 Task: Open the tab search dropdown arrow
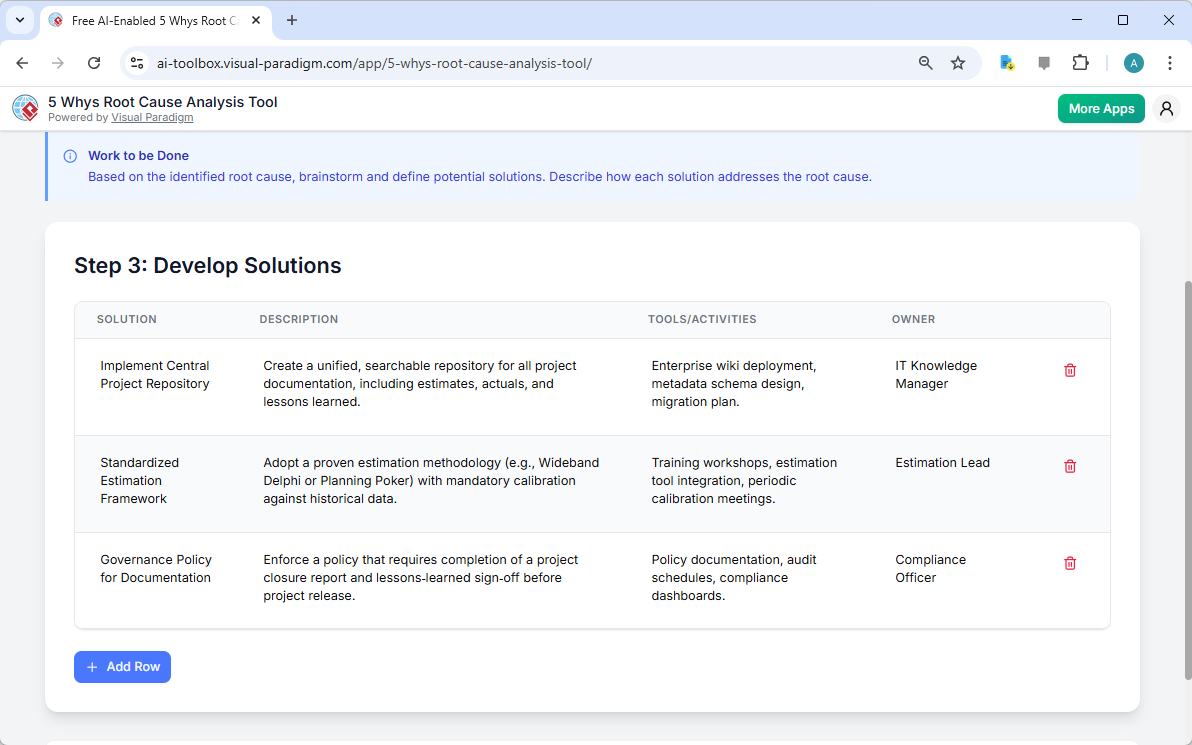click(x=19, y=20)
